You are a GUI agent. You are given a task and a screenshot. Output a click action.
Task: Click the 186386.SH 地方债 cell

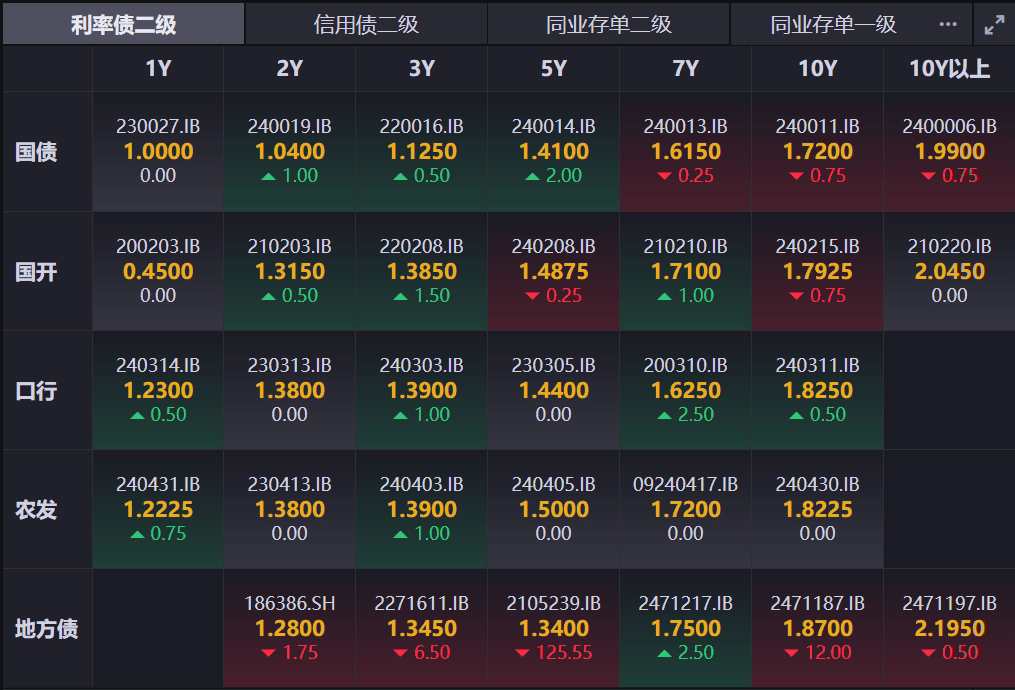tap(289, 628)
